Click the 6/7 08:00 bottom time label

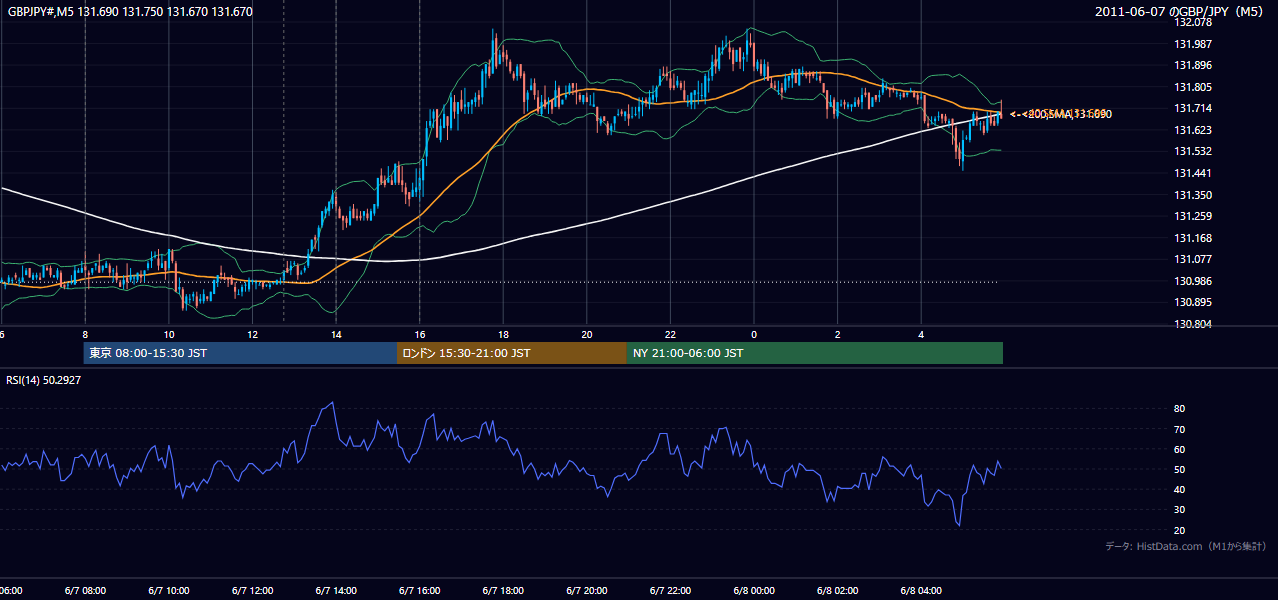click(x=85, y=591)
